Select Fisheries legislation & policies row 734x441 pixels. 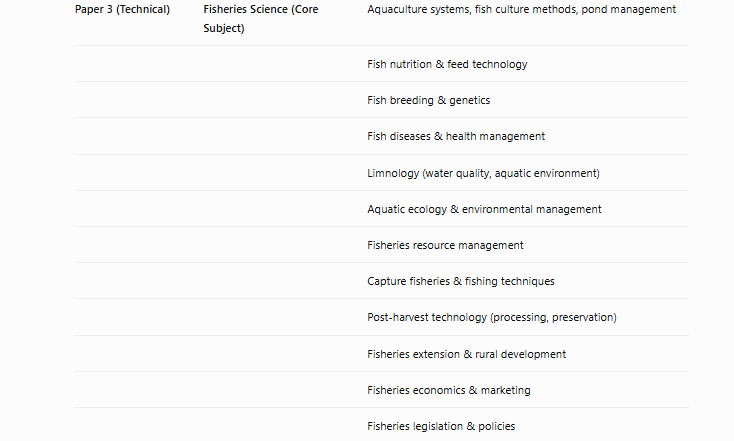382,425
